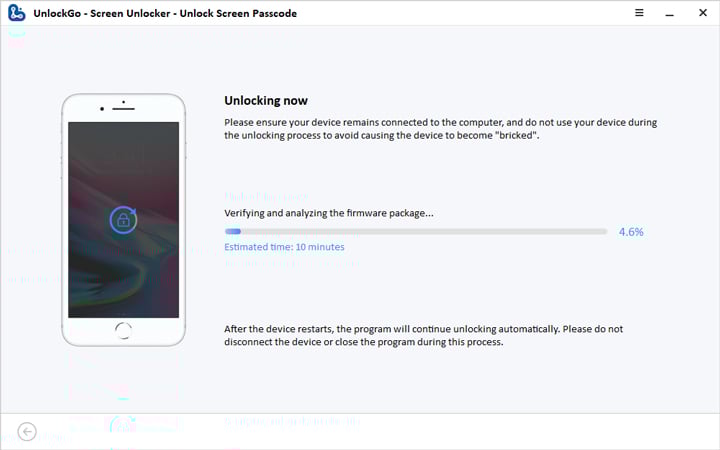This screenshot has height=450, width=720.
Task: Click the unlocking progress bar
Action: pyautogui.click(x=415, y=231)
